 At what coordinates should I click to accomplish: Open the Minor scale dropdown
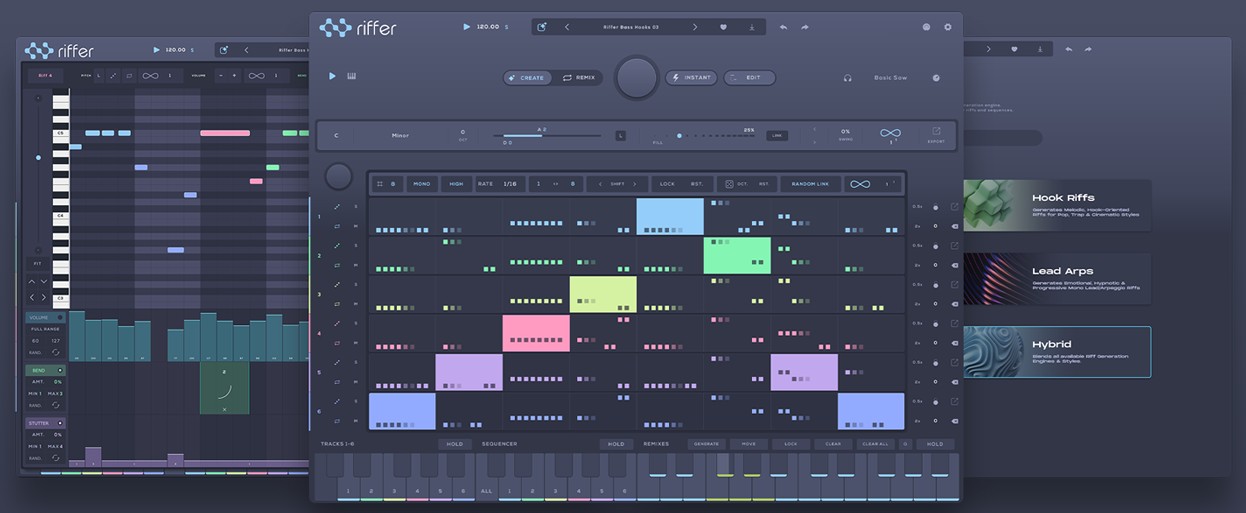(x=400, y=135)
